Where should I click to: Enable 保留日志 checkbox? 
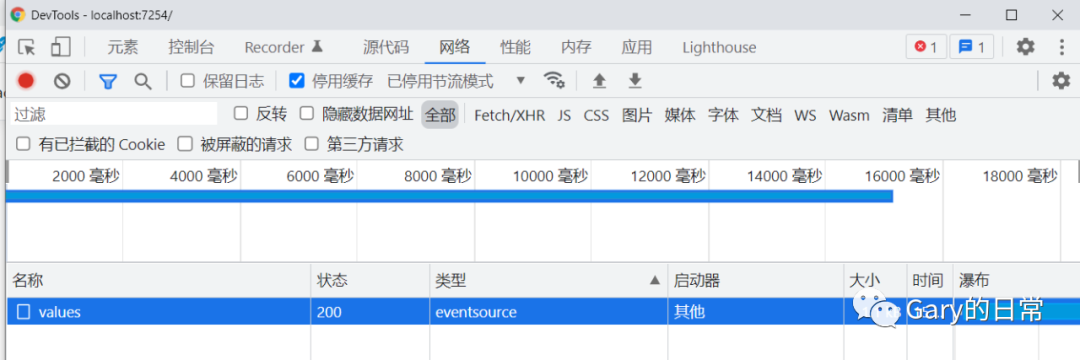click(187, 81)
